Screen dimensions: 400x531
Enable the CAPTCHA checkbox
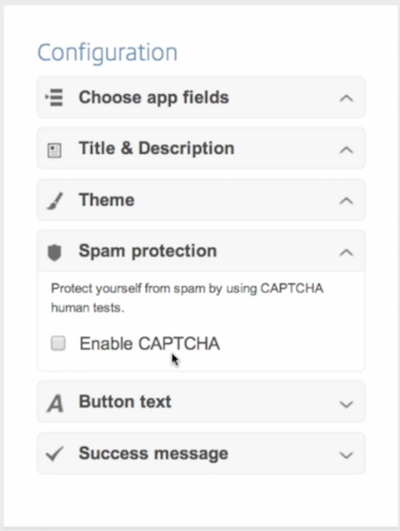[58, 343]
